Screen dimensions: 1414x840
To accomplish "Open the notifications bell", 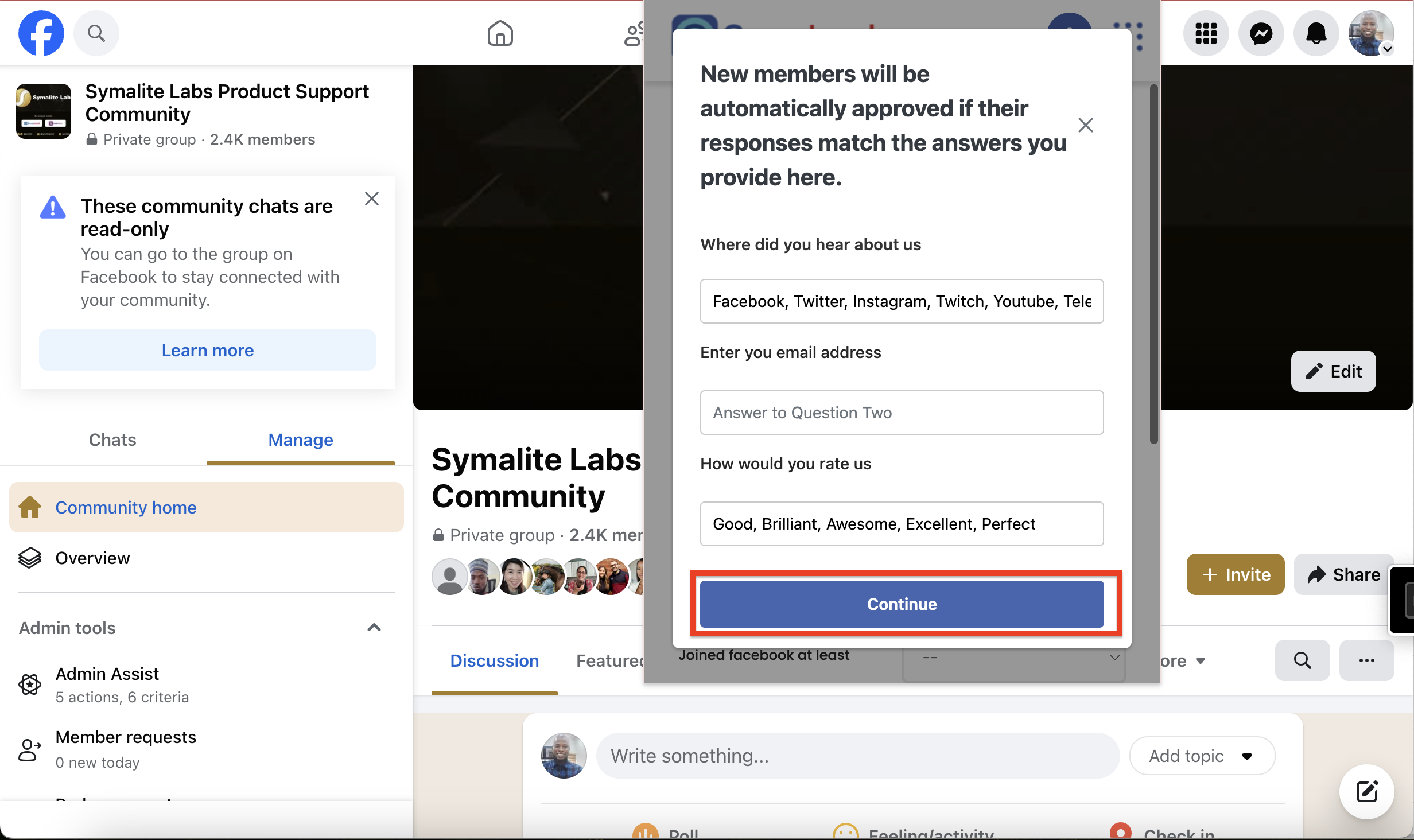I will (x=1316, y=33).
